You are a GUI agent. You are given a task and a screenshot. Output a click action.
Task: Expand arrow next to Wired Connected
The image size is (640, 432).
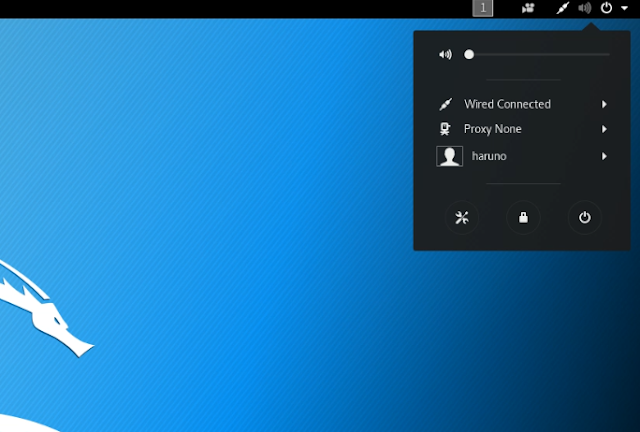[x=604, y=104]
